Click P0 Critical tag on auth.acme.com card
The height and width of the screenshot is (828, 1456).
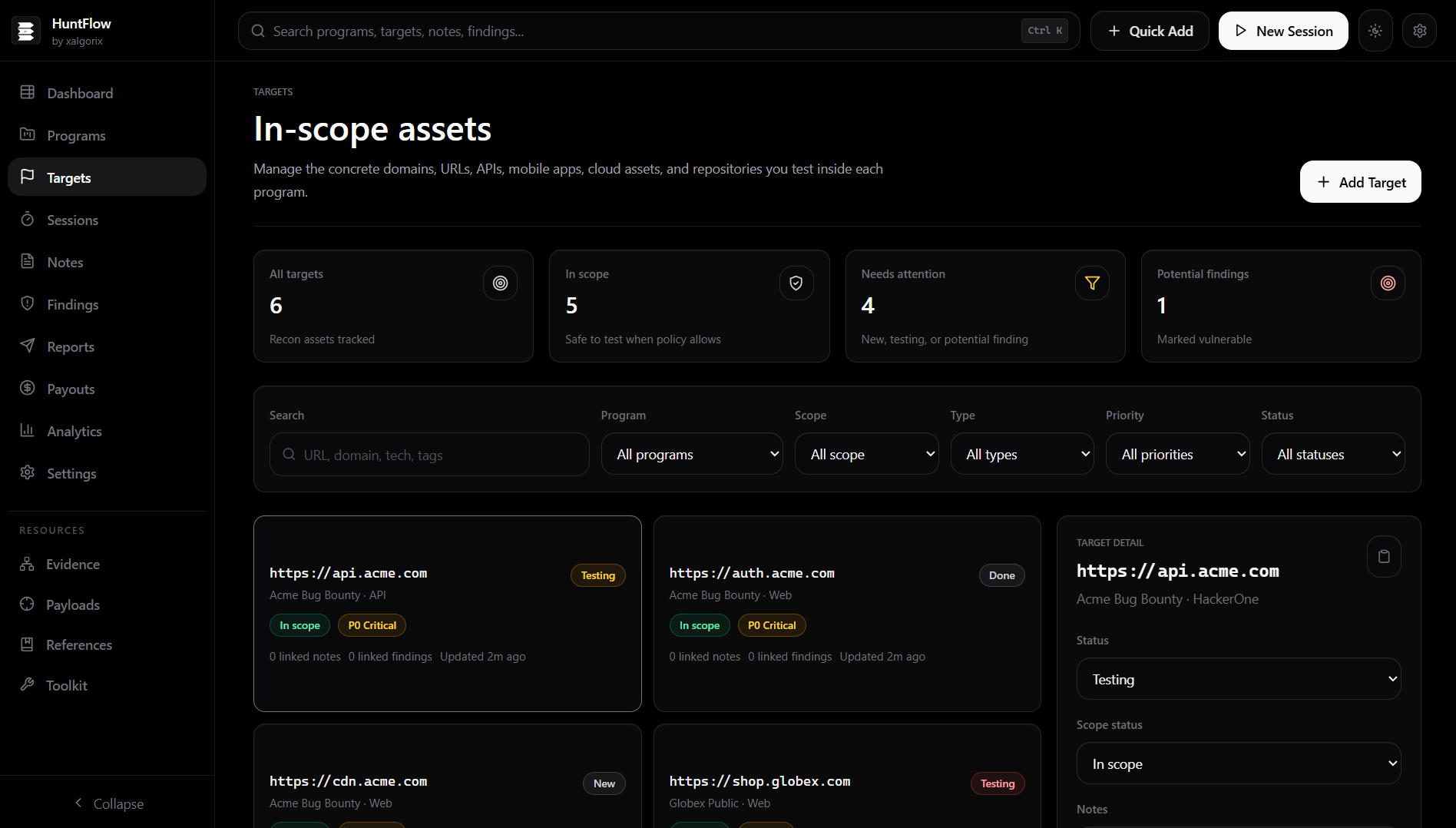click(772, 625)
